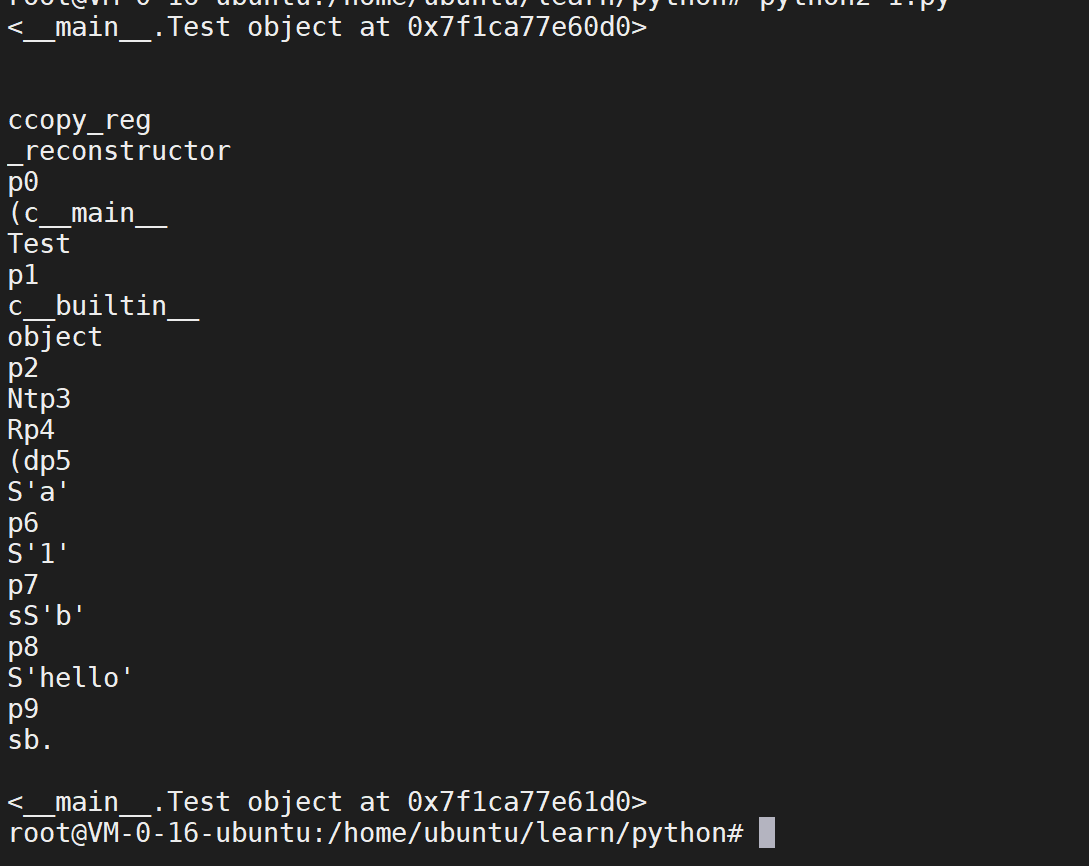
Task: Click the S'hello' string line
Action: pos(70,678)
